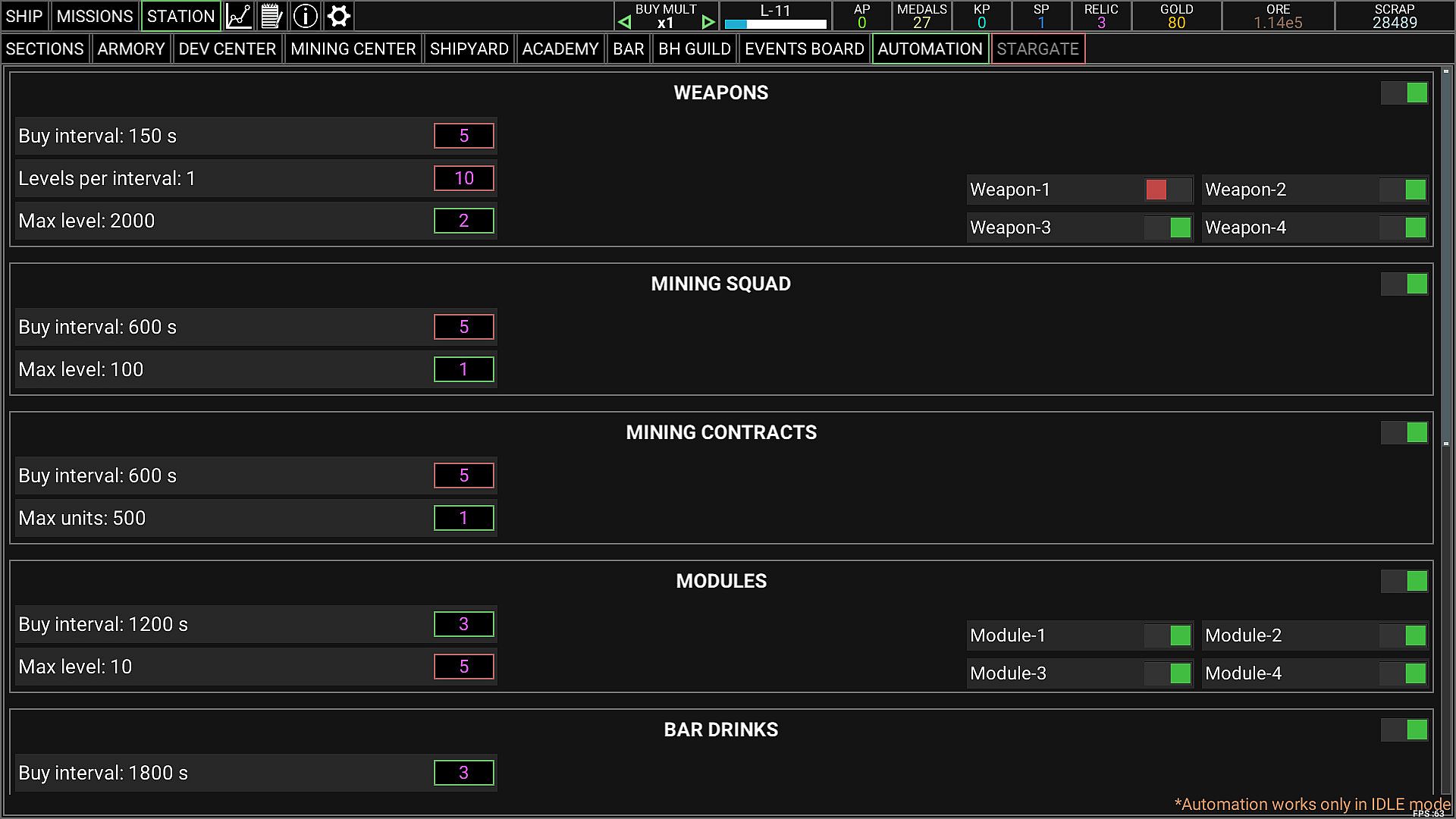The width and height of the screenshot is (1456, 819).
Task: Click the L-11 level progress bar
Action: coord(775,24)
